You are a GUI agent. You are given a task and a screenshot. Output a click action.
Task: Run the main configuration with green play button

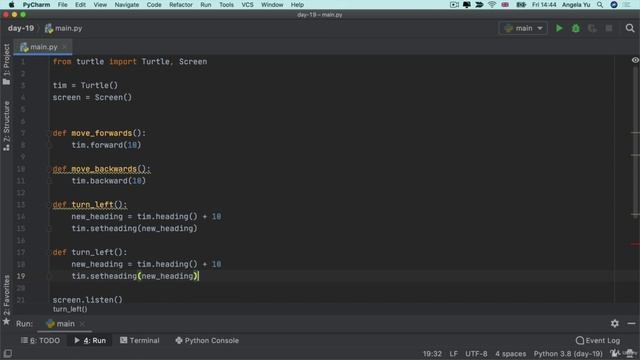(x=559, y=28)
